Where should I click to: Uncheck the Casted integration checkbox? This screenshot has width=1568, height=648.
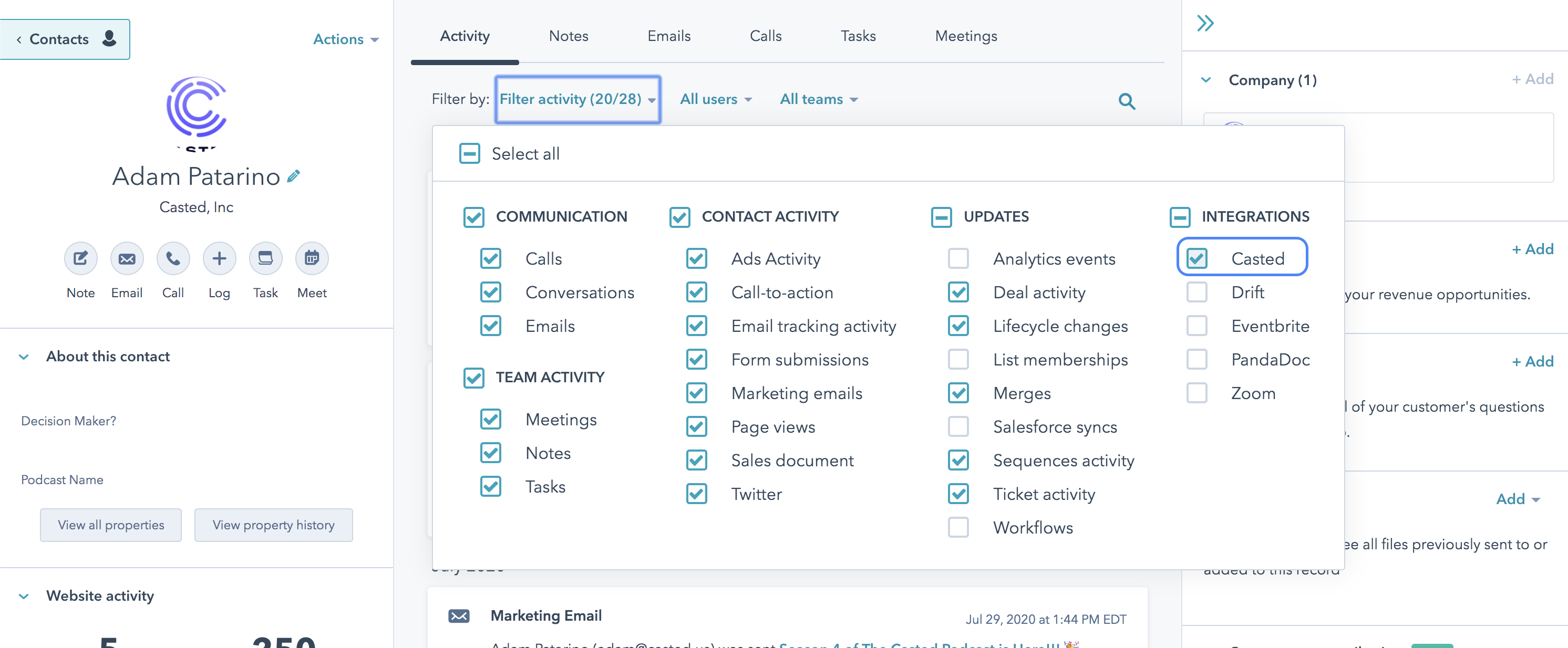click(1196, 258)
